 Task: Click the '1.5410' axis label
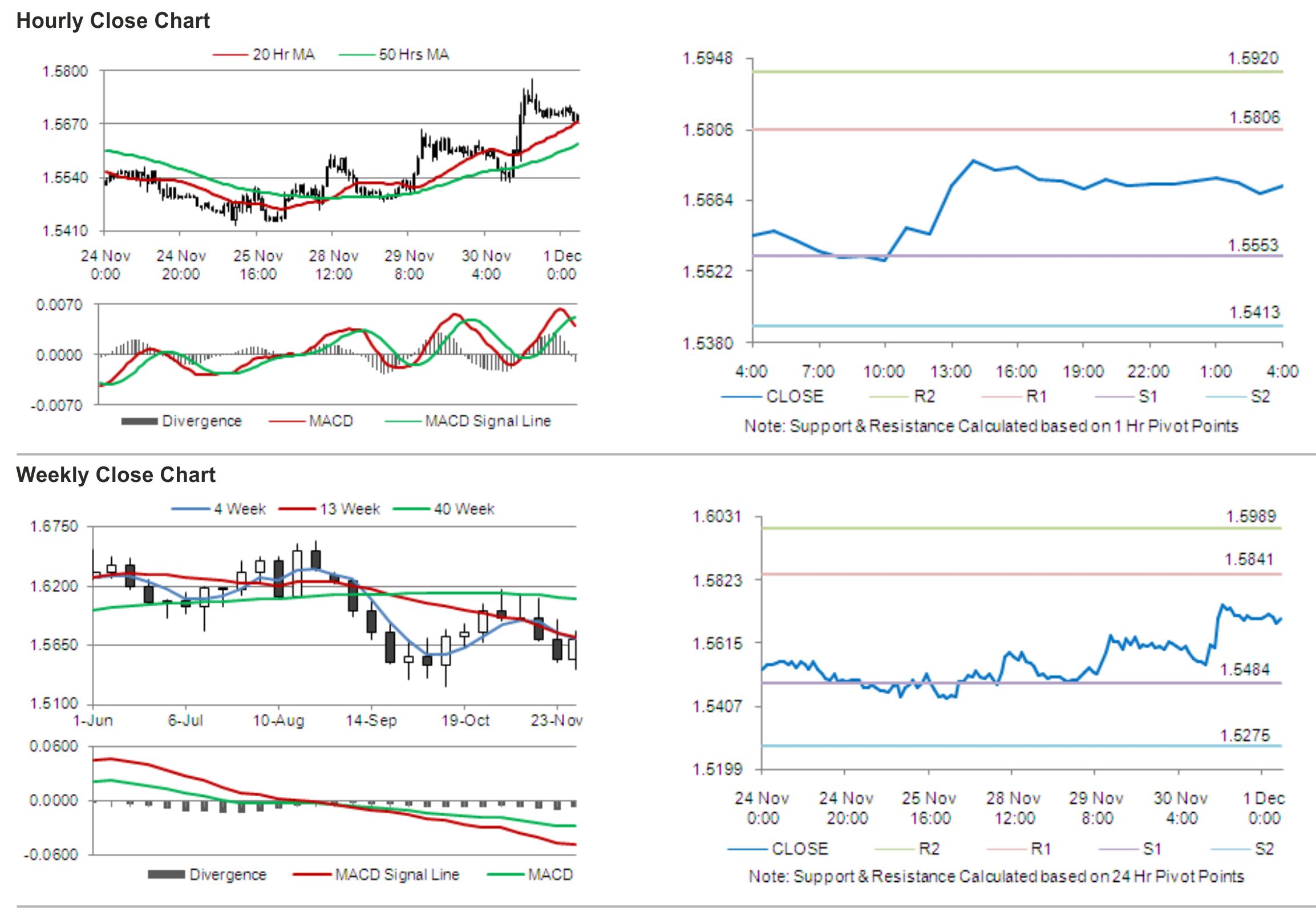coord(66,231)
